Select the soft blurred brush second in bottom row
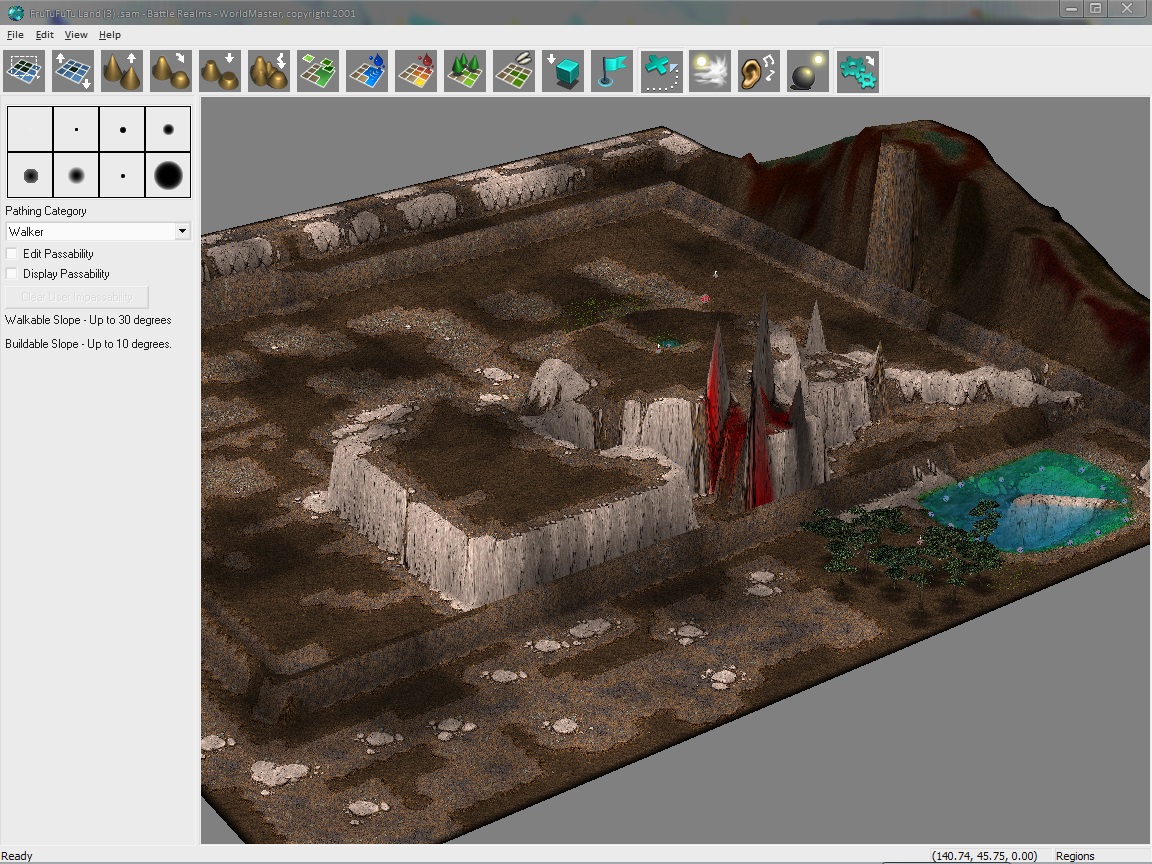The image size is (1152, 864). [76, 175]
